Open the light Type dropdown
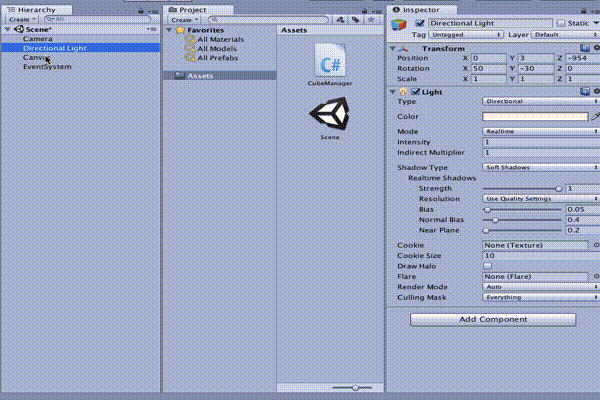This screenshot has width=600, height=400. pyautogui.click(x=540, y=102)
